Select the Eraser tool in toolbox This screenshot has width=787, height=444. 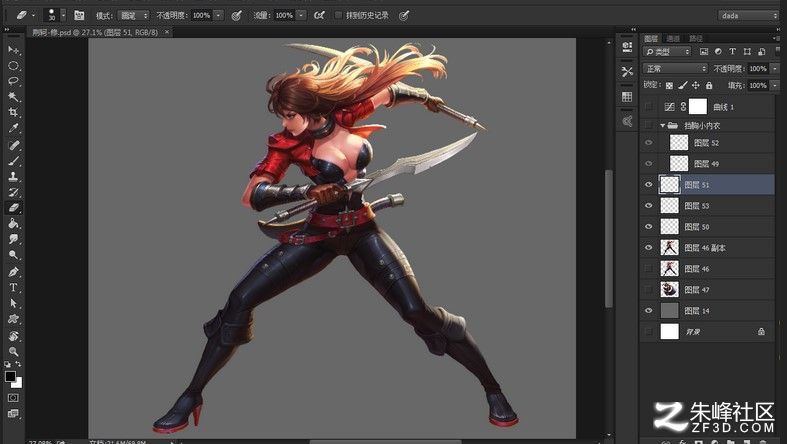pos(14,208)
